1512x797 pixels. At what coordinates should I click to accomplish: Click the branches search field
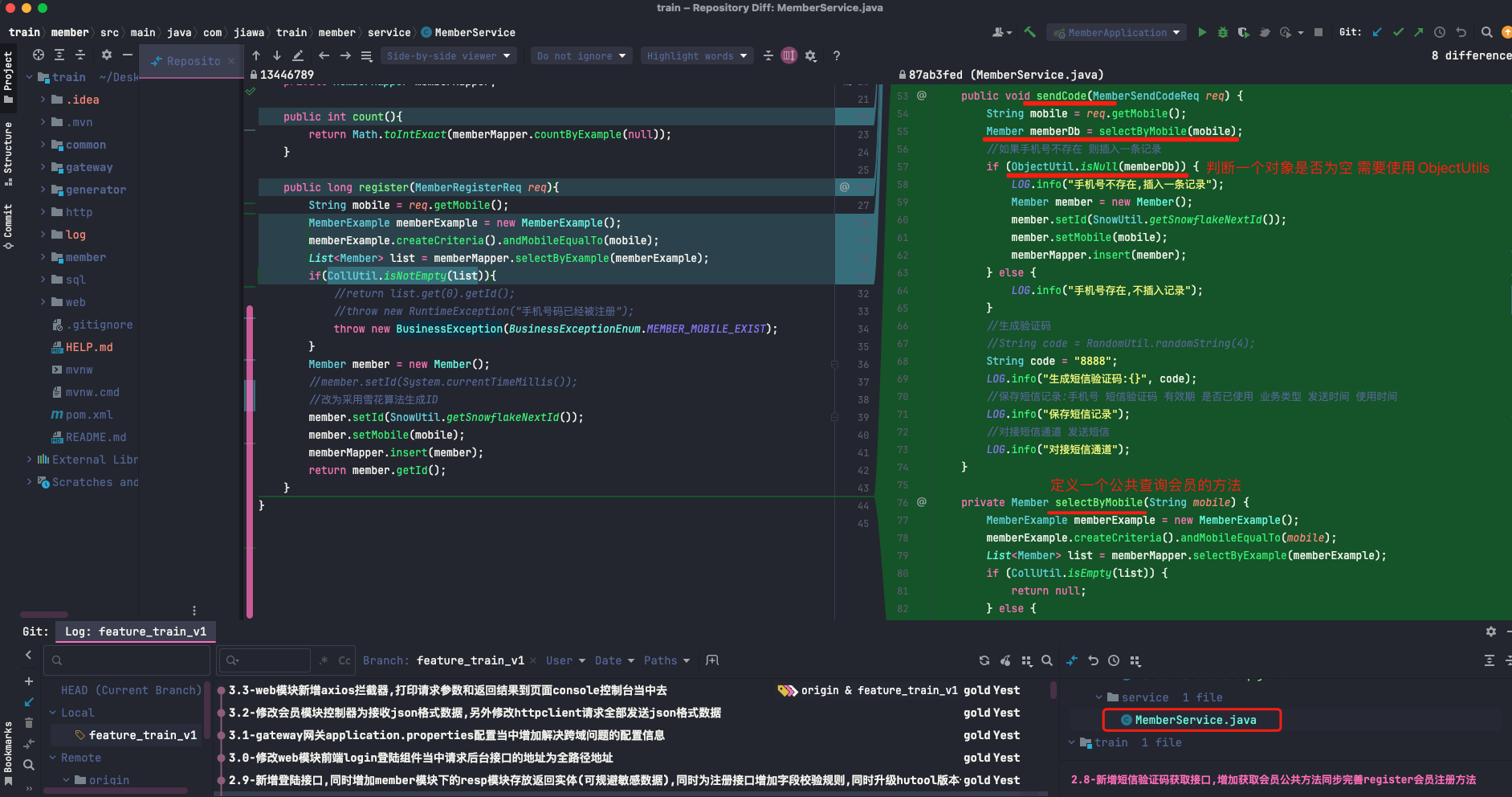pos(128,660)
